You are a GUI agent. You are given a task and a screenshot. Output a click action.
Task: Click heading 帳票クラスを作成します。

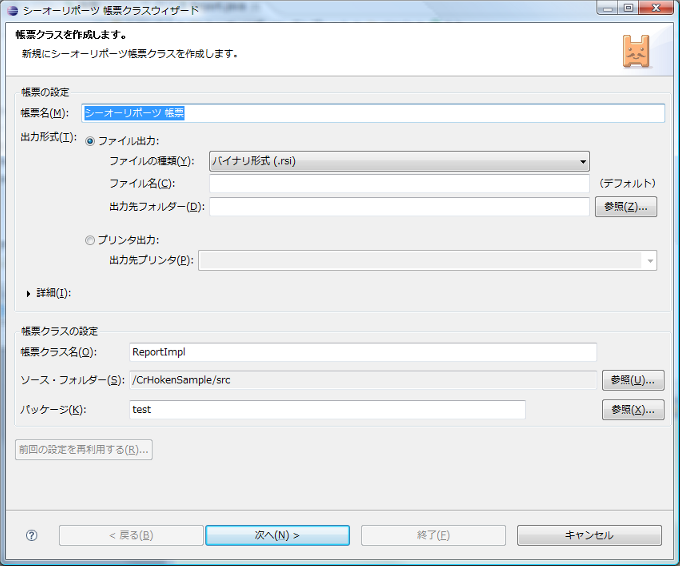pos(71,35)
